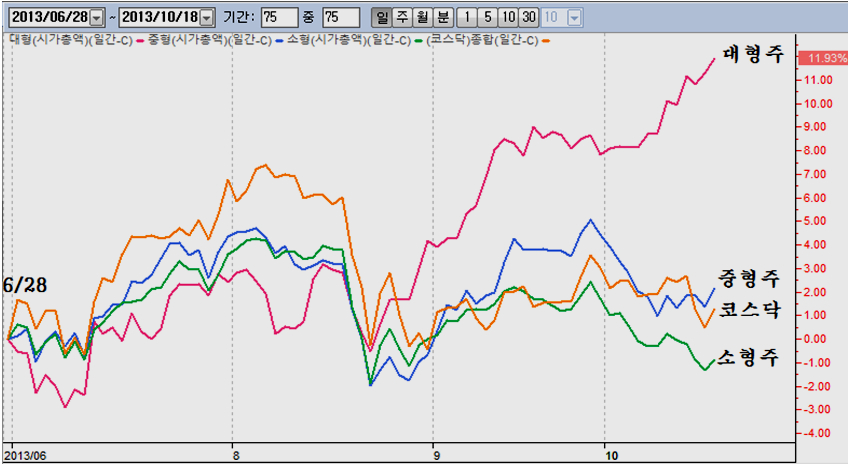Click the pink 대형(시가총액) legend marker
The width and height of the screenshot is (848, 464).
tap(137, 40)
